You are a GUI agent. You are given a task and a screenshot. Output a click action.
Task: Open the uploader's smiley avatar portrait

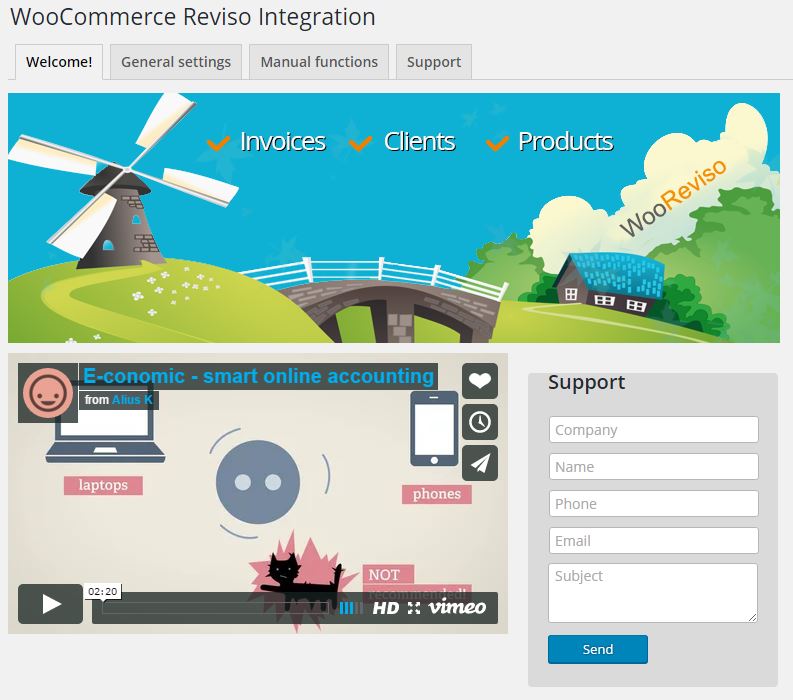click(48, 392)
